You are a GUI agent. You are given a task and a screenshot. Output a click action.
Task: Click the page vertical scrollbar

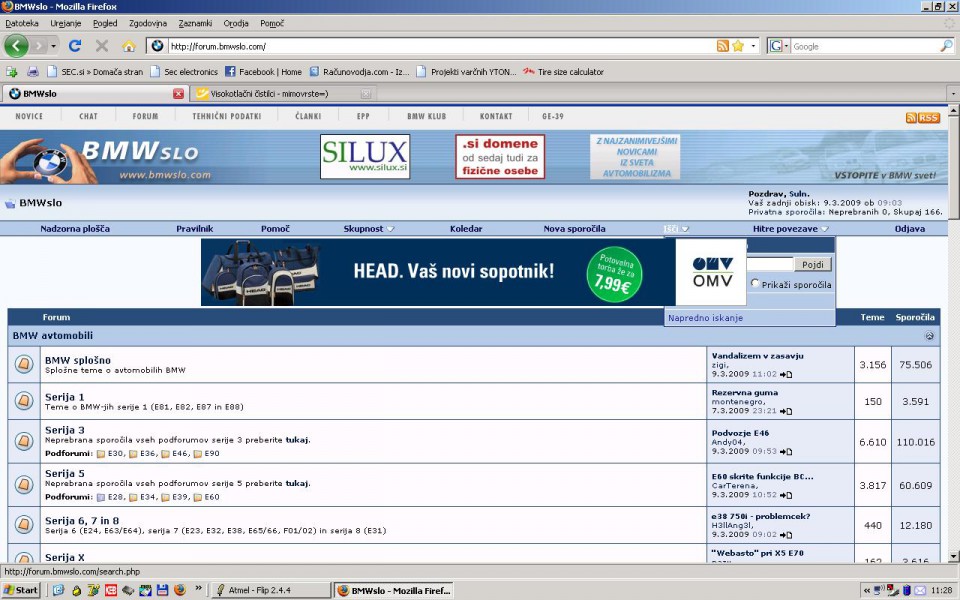click(x=953, y=334)
